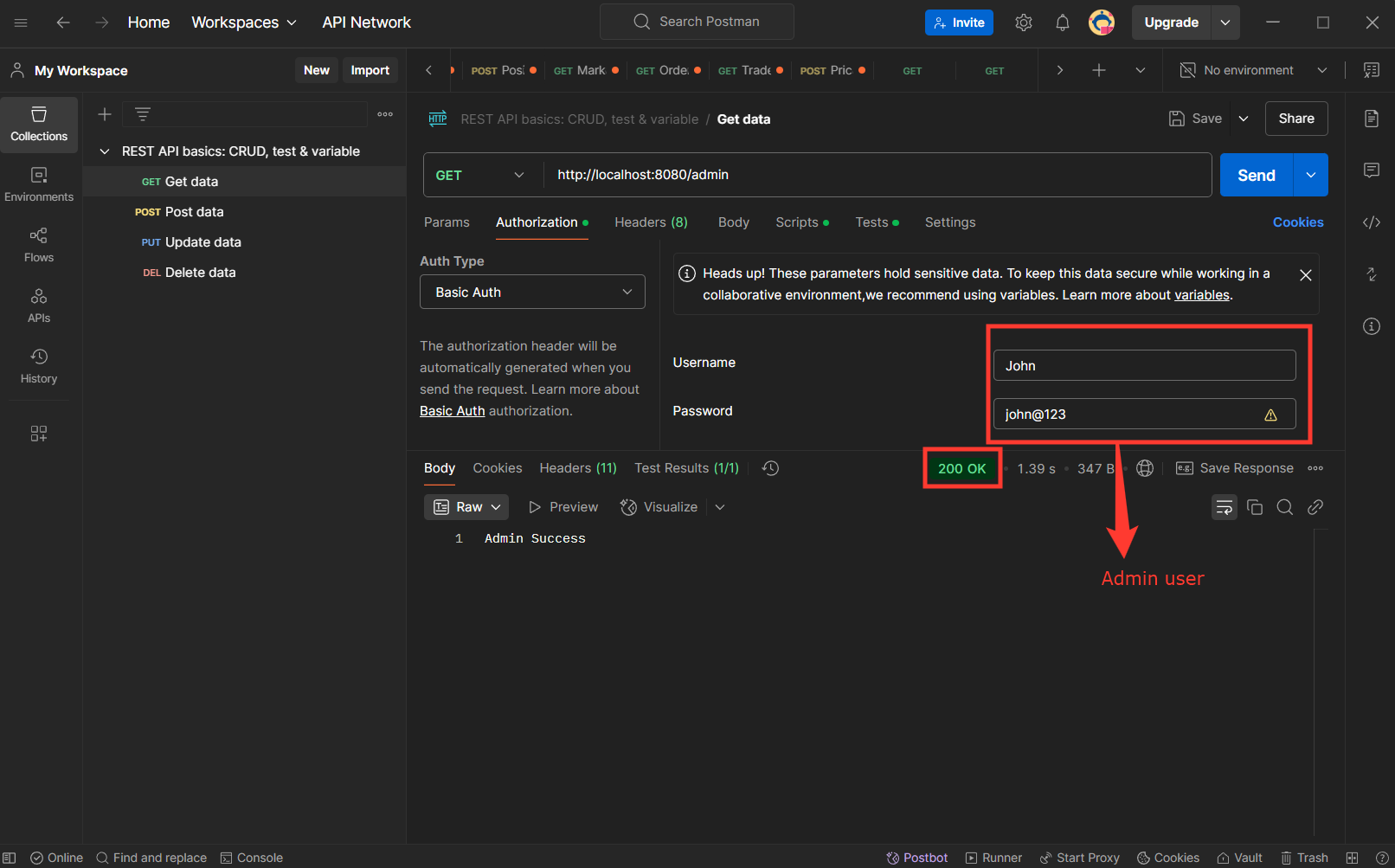Switch to the Tests tab
Screen dimensions: 1395x868
[x=877, y=222]
